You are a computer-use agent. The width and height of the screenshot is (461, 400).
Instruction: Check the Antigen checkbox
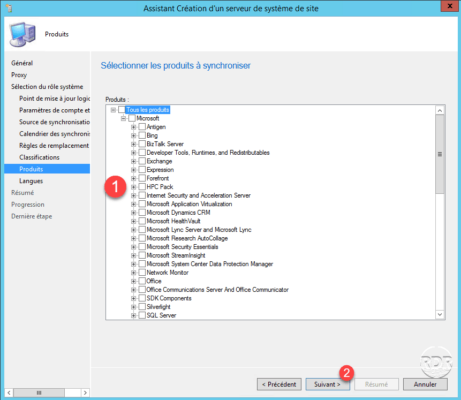pos(142,127)
